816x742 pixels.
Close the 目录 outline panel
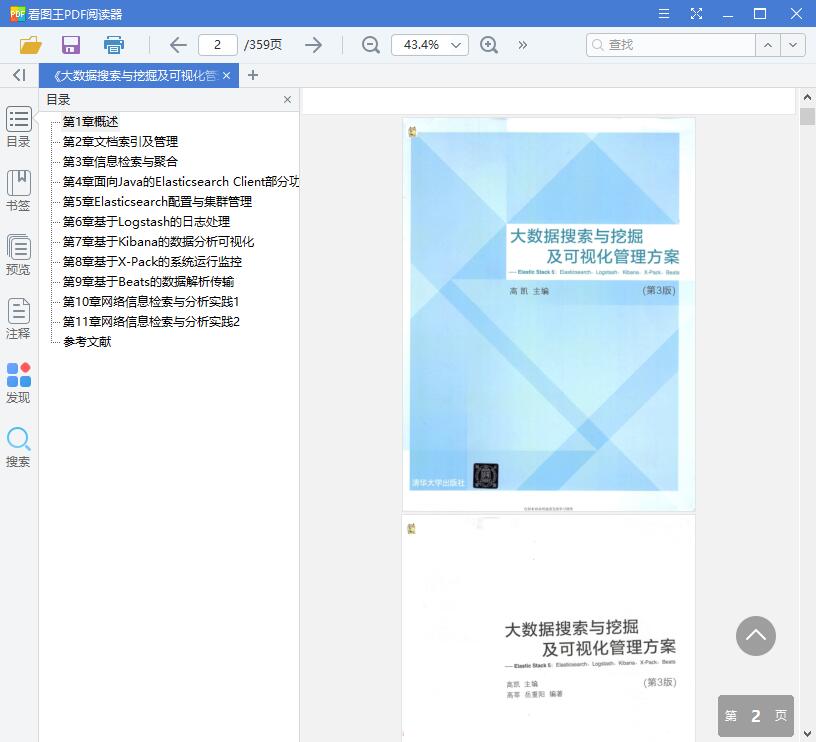click(287, 99)
